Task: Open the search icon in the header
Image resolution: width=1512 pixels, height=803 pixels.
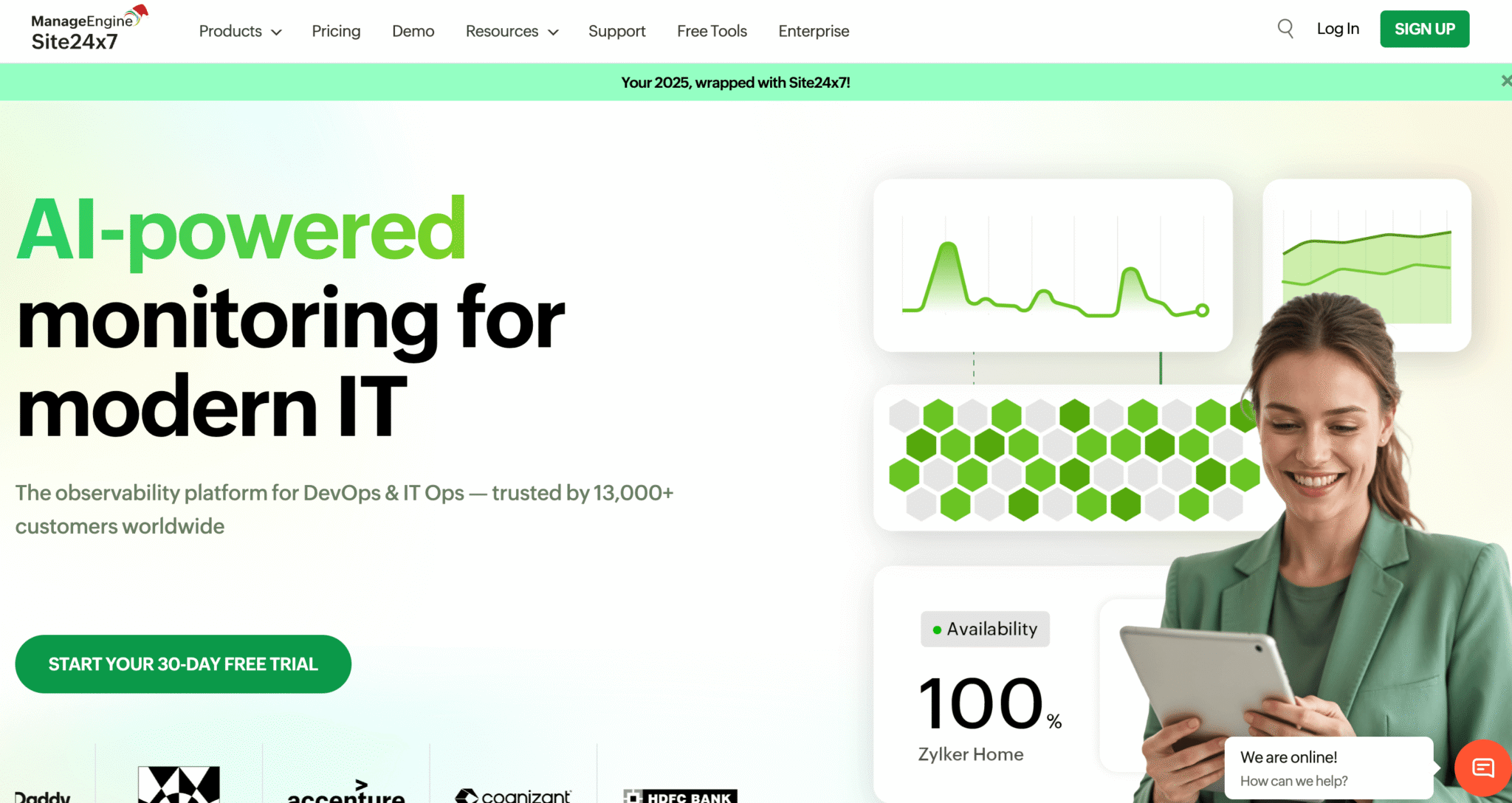Action: (1285, 29)
